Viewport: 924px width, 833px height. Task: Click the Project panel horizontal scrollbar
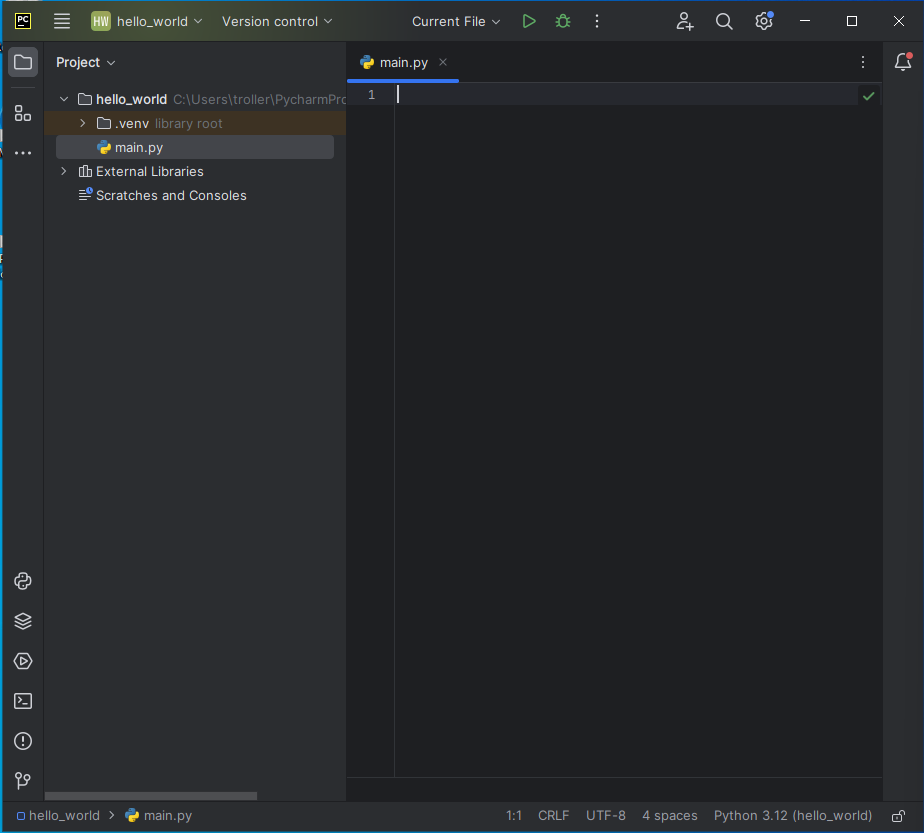pos(150,796)
